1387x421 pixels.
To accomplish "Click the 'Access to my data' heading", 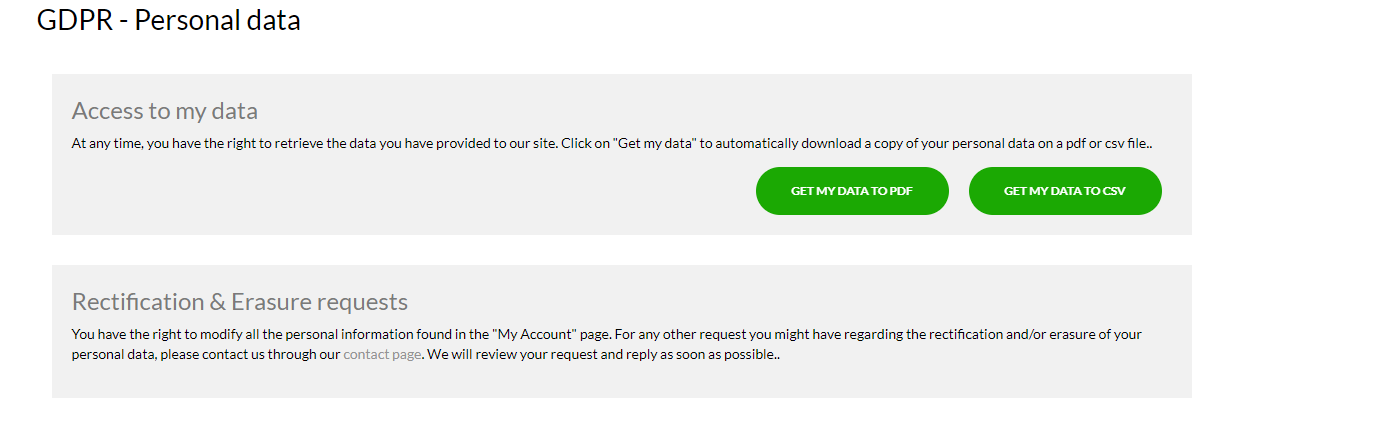I will click(x=165, y=111).
